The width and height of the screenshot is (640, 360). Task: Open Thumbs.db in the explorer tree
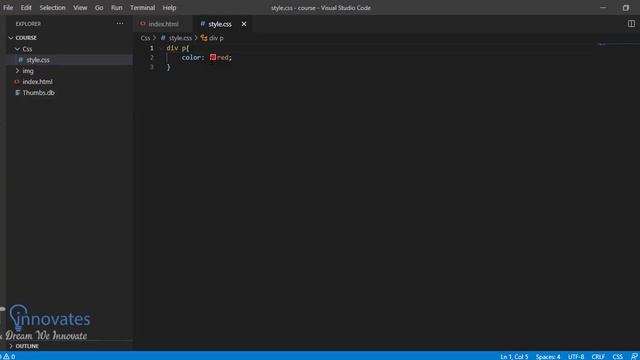tap(38, 93)
